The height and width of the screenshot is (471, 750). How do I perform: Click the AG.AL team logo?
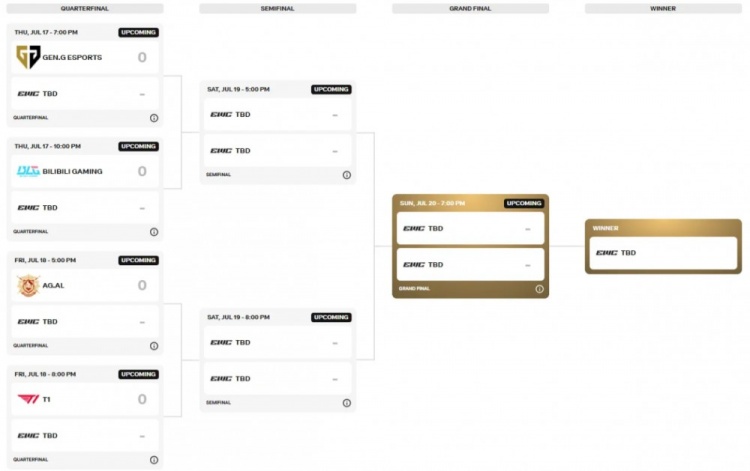coord(28,285)
